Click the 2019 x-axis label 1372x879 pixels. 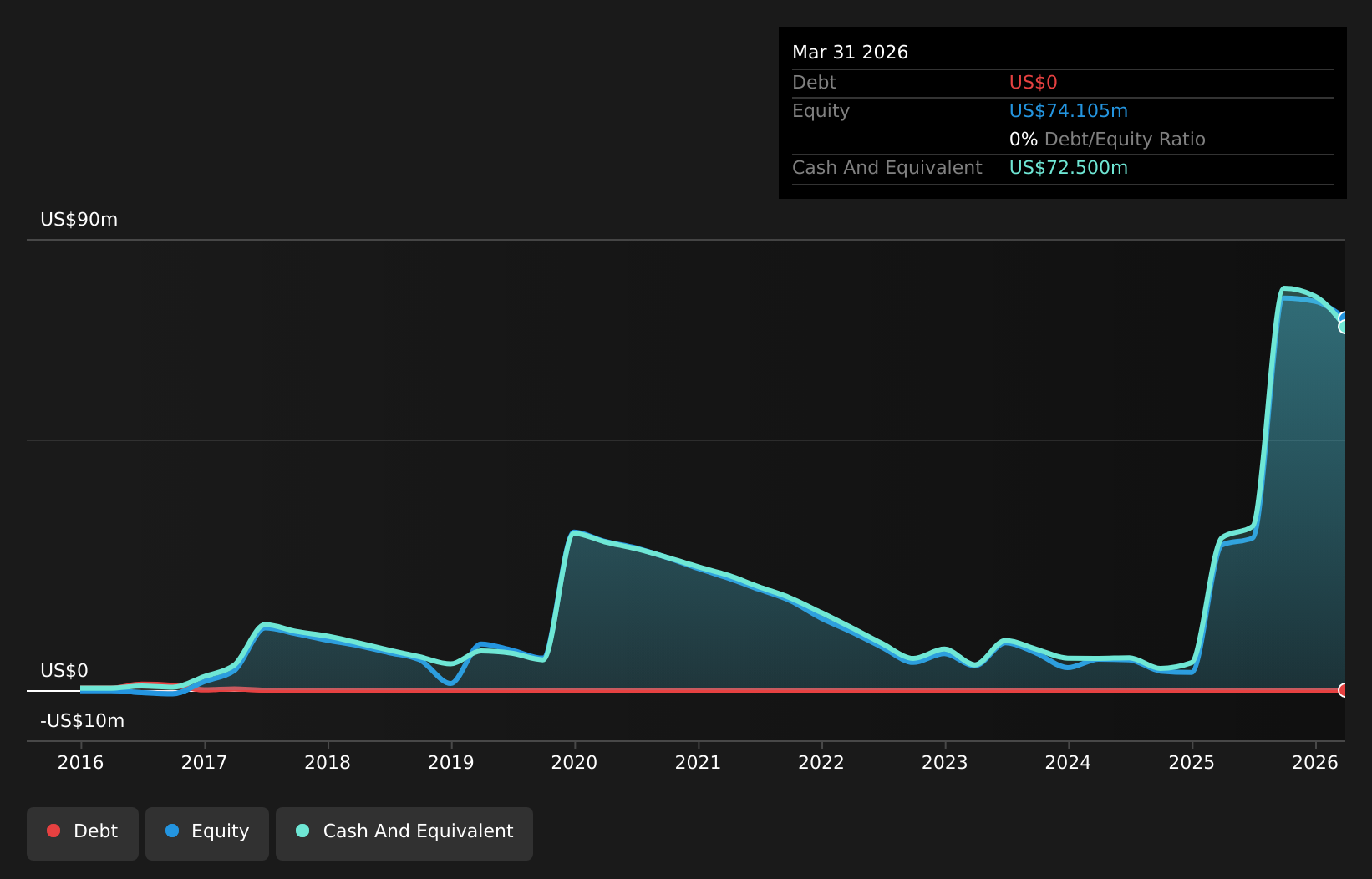(450, 763)
